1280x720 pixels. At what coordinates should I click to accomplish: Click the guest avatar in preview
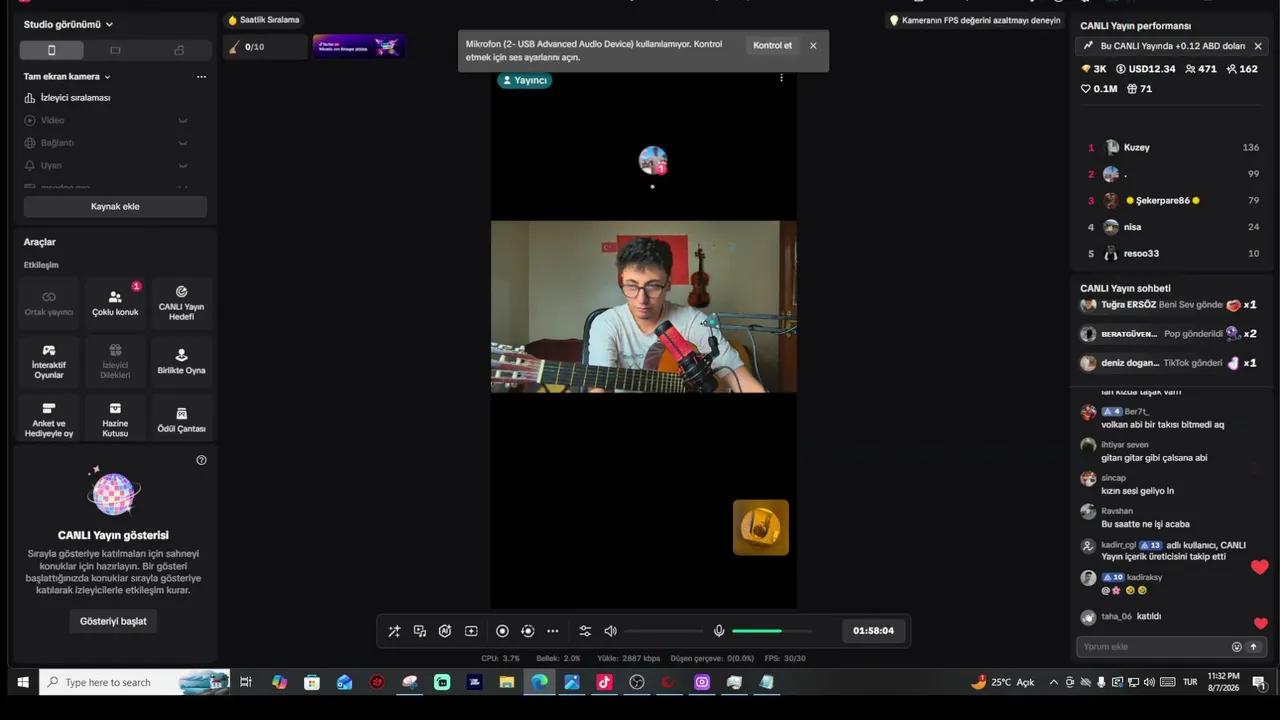pos(653,161)
